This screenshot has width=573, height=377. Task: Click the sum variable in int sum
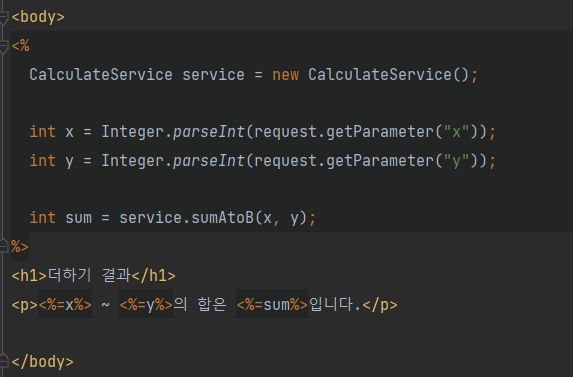point(79,218)
